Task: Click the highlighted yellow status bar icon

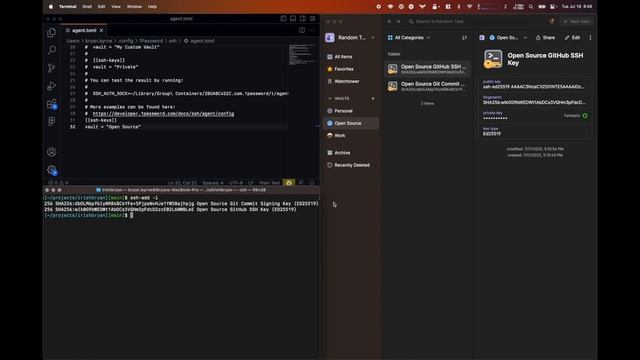Action: pos(289,183)
